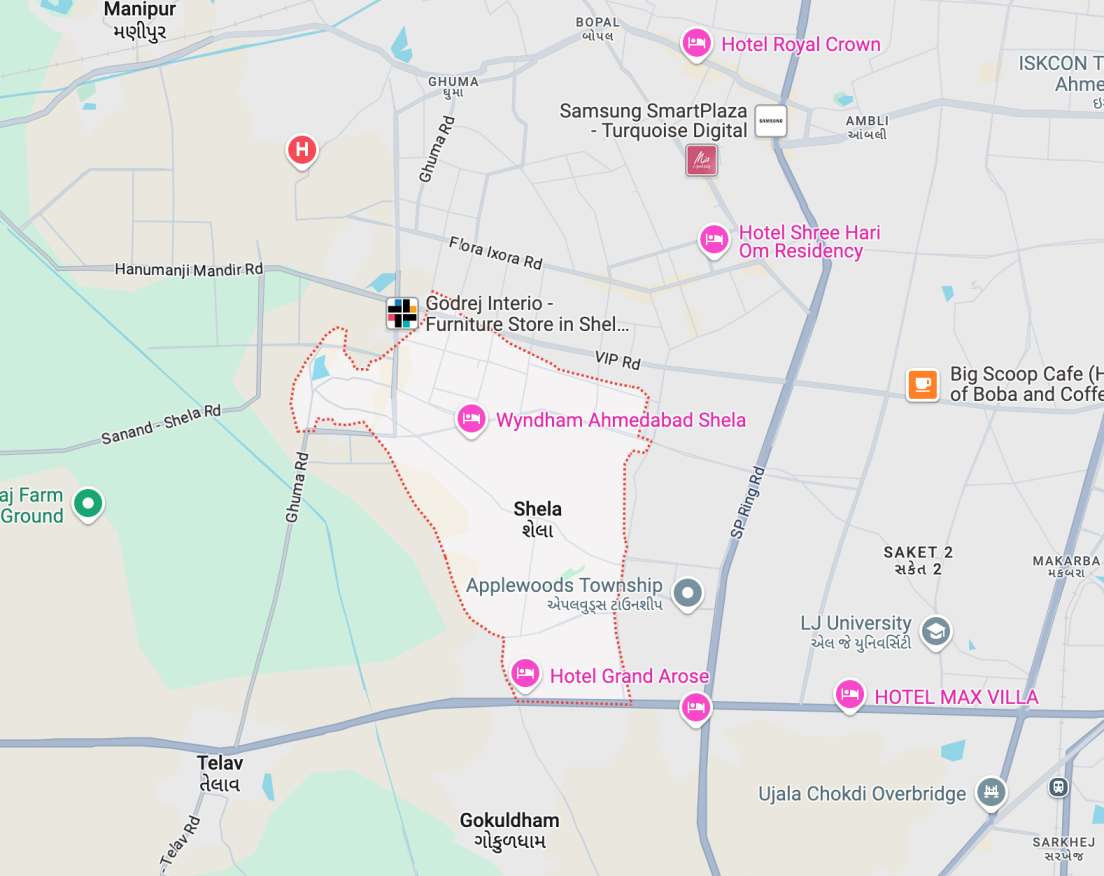1104x876 pixels.
Task: Click the Shela locality label
Action: (537, 519)
